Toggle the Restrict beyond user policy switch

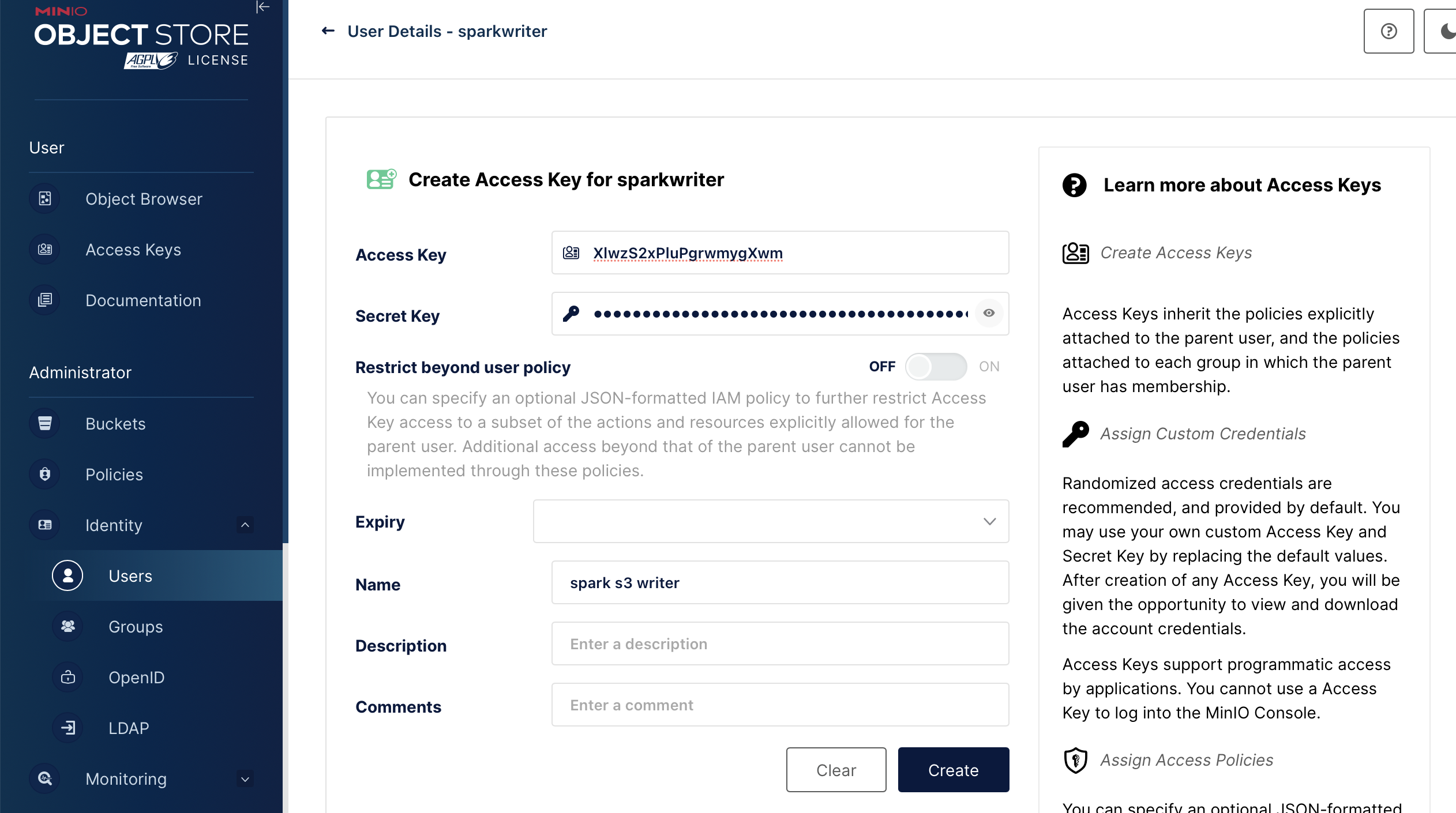point(934,365)
